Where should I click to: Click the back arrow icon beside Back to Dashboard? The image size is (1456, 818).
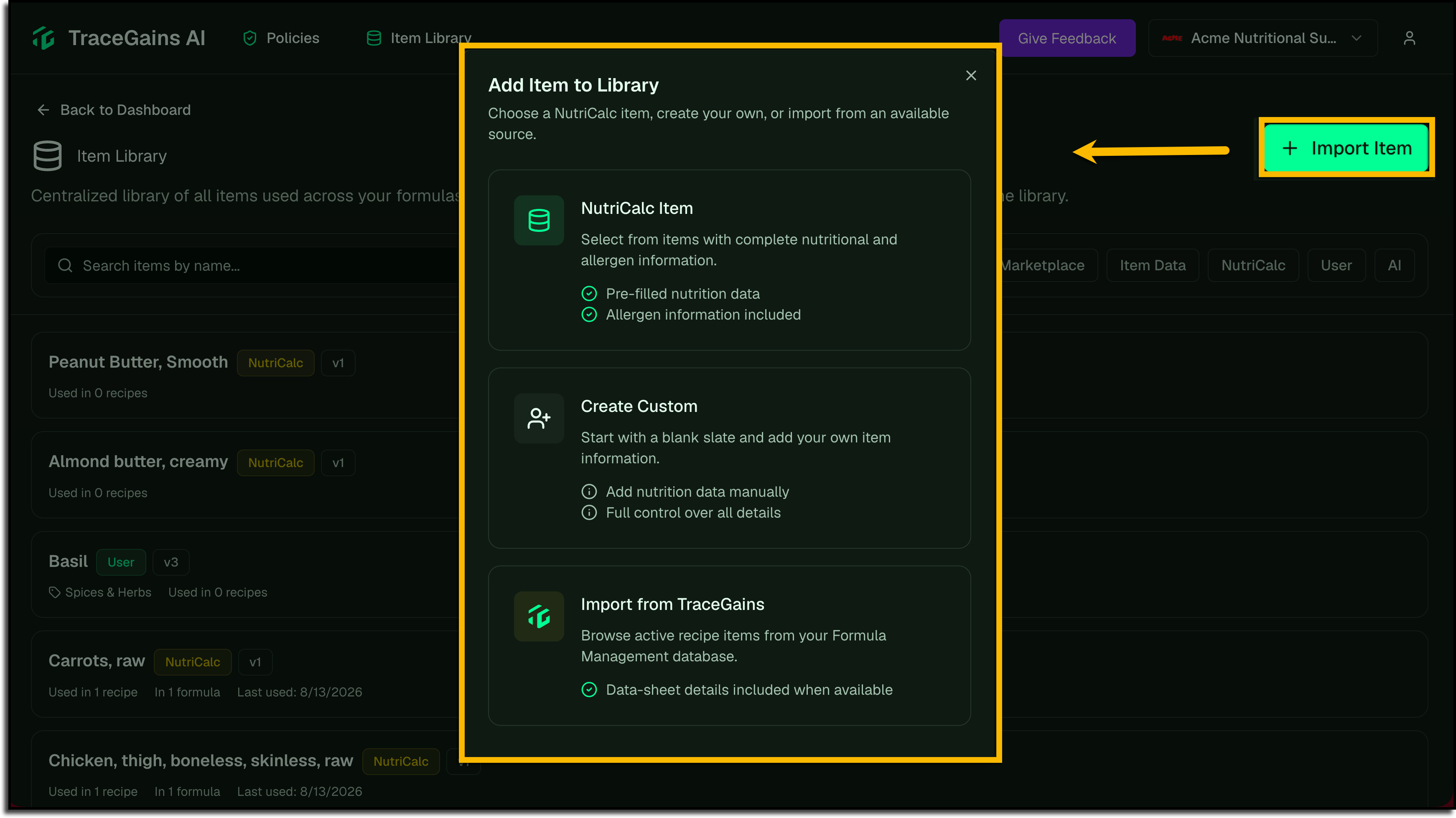43,109
